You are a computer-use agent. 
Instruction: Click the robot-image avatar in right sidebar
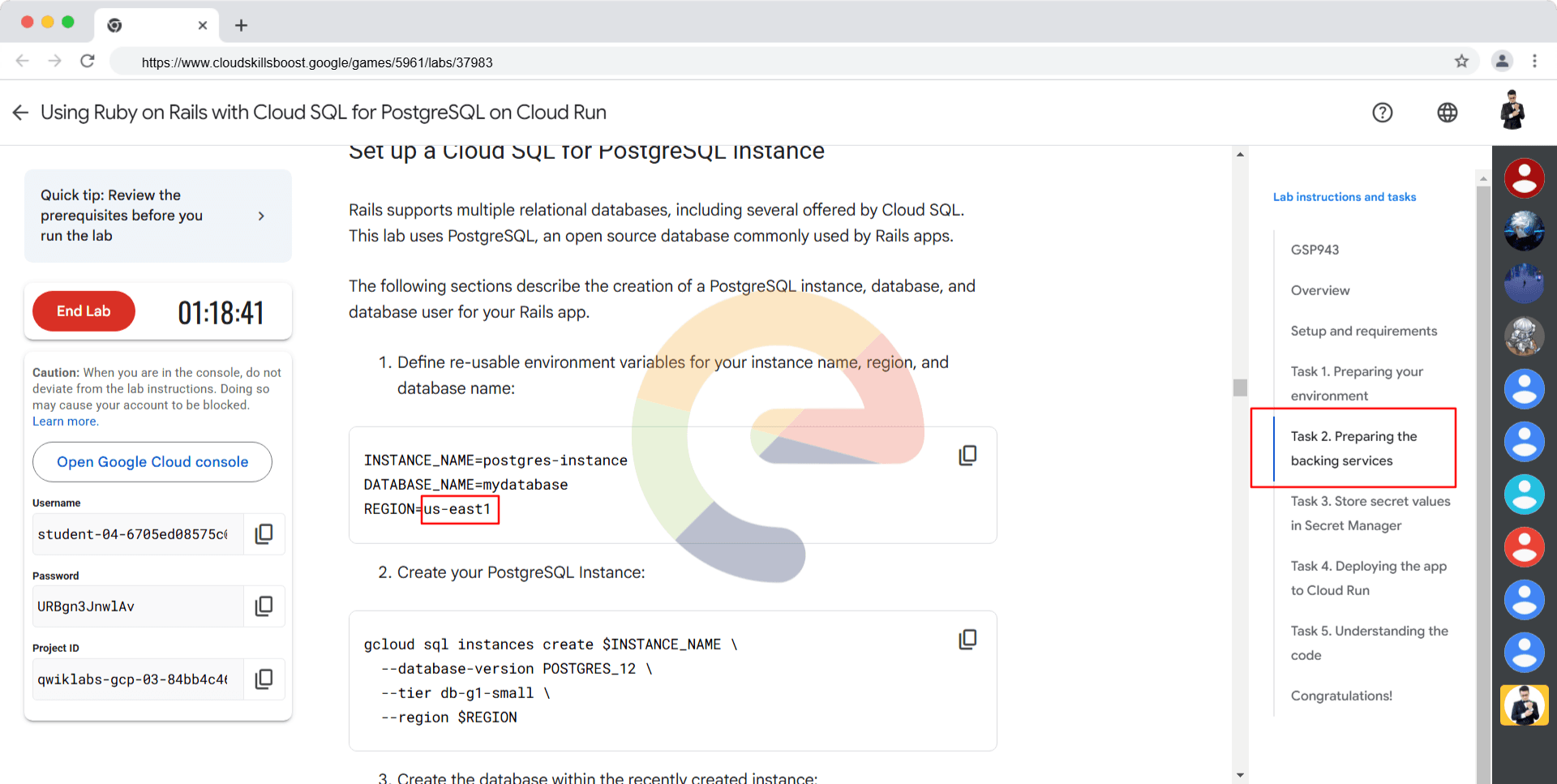[x=1525, y=336]
